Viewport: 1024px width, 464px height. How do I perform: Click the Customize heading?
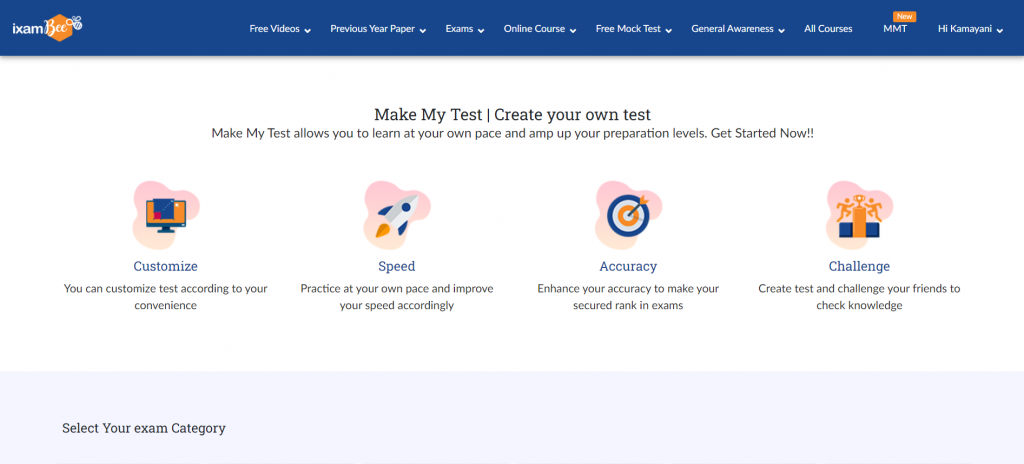pos(165,267)
